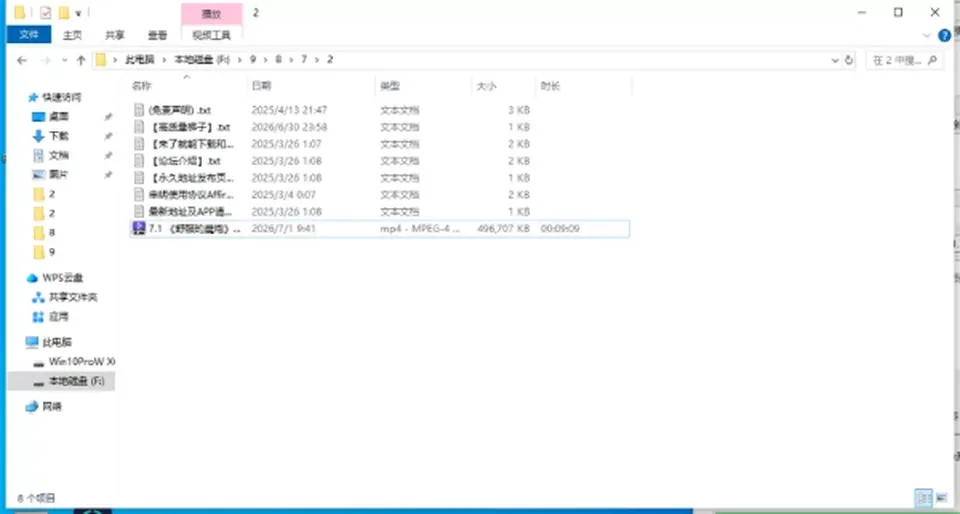Switch to the 查看 view ribbon tab
The image size is (960, 514).
(157, 35)
